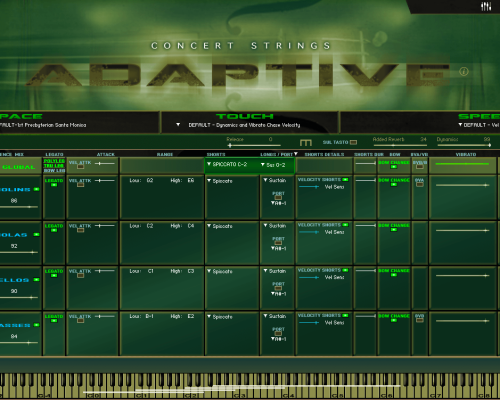Adjust the Cellos shorts duration slider
500x400 pixels.
(x=366, y=271)
